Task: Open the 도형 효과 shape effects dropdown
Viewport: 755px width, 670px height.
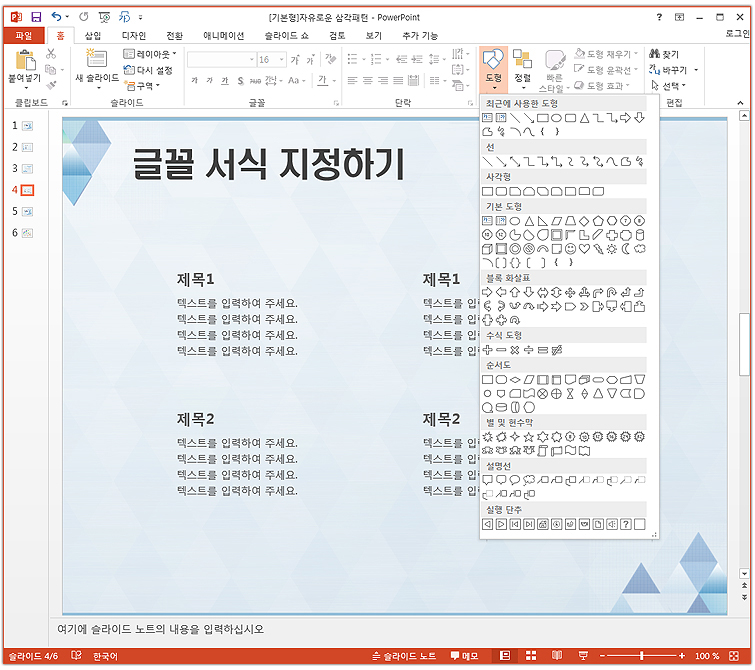Action: tap(602, 85)
